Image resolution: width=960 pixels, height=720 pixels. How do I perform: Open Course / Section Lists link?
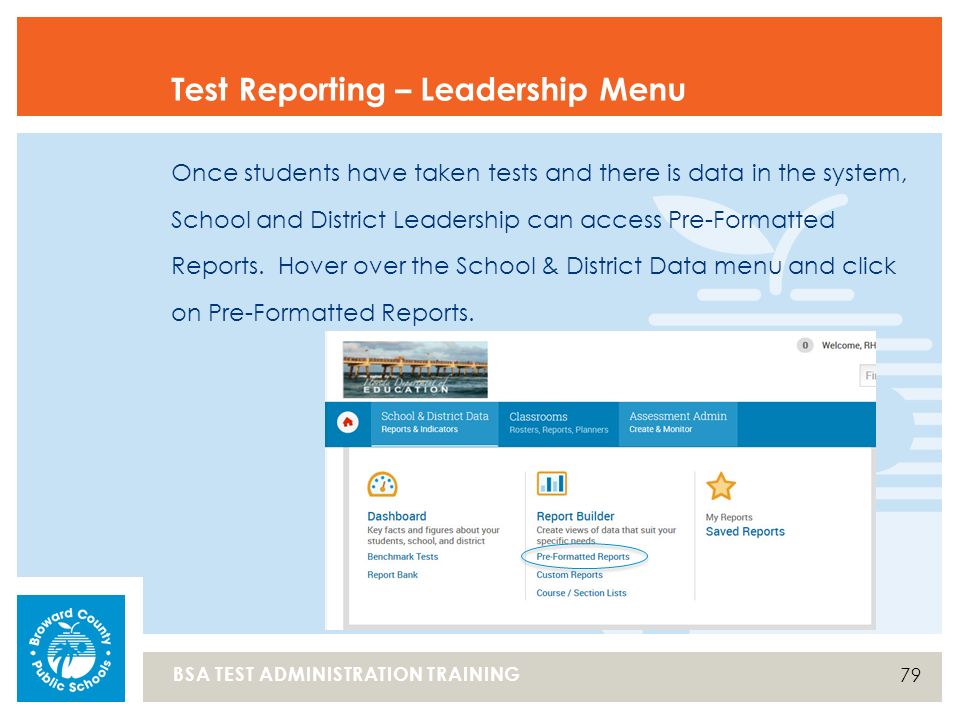581,593
